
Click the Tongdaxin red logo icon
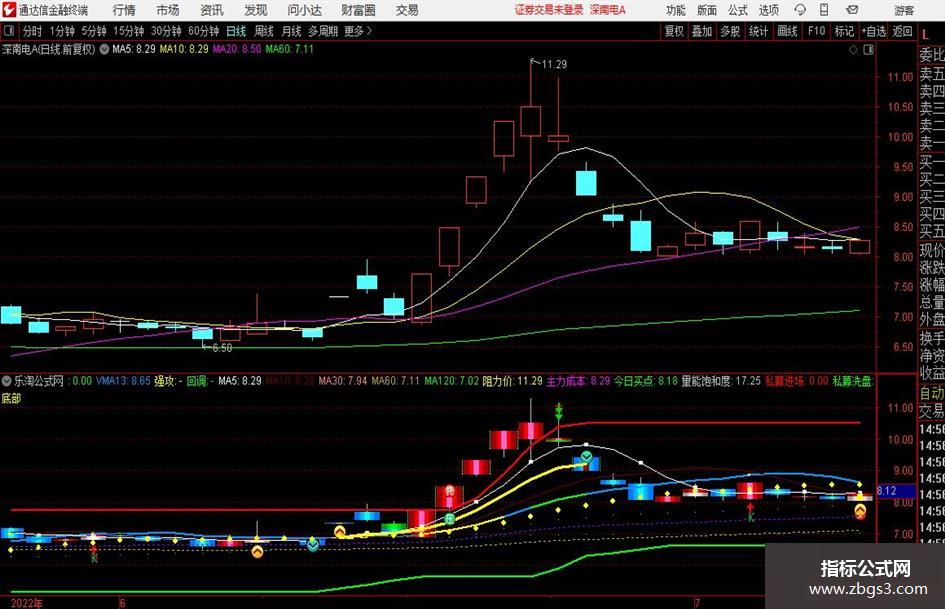9,10
